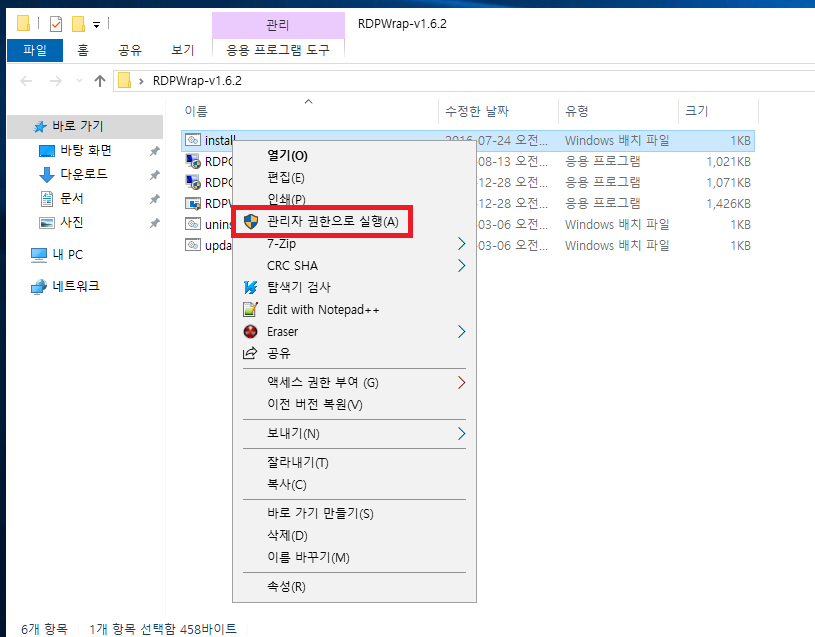This screenshot has height=637, width=815.
Task: Choose 공유 from context menu
Action: click(279, 354)
